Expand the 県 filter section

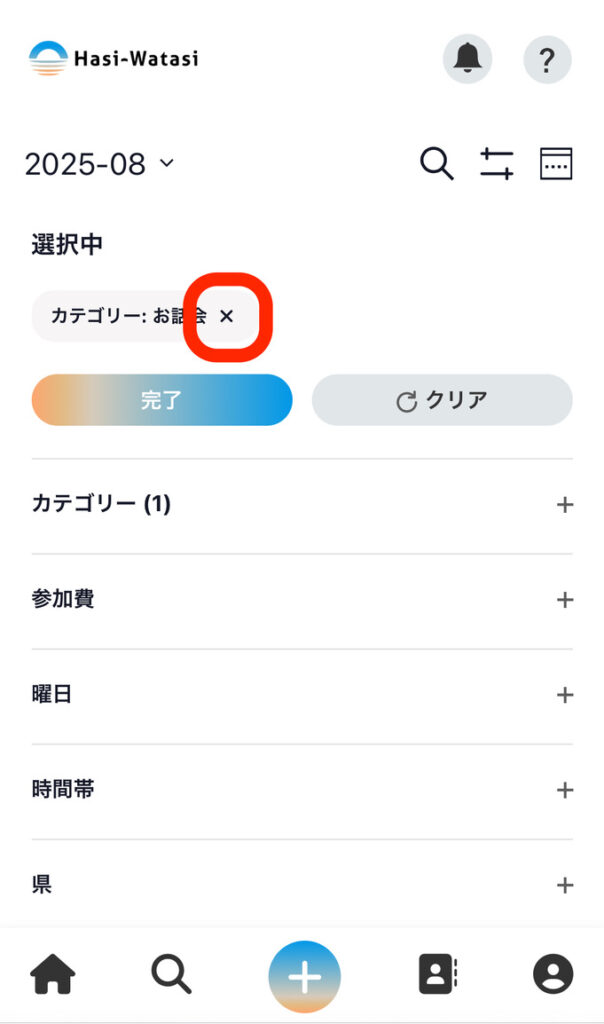tap(565, 885)
